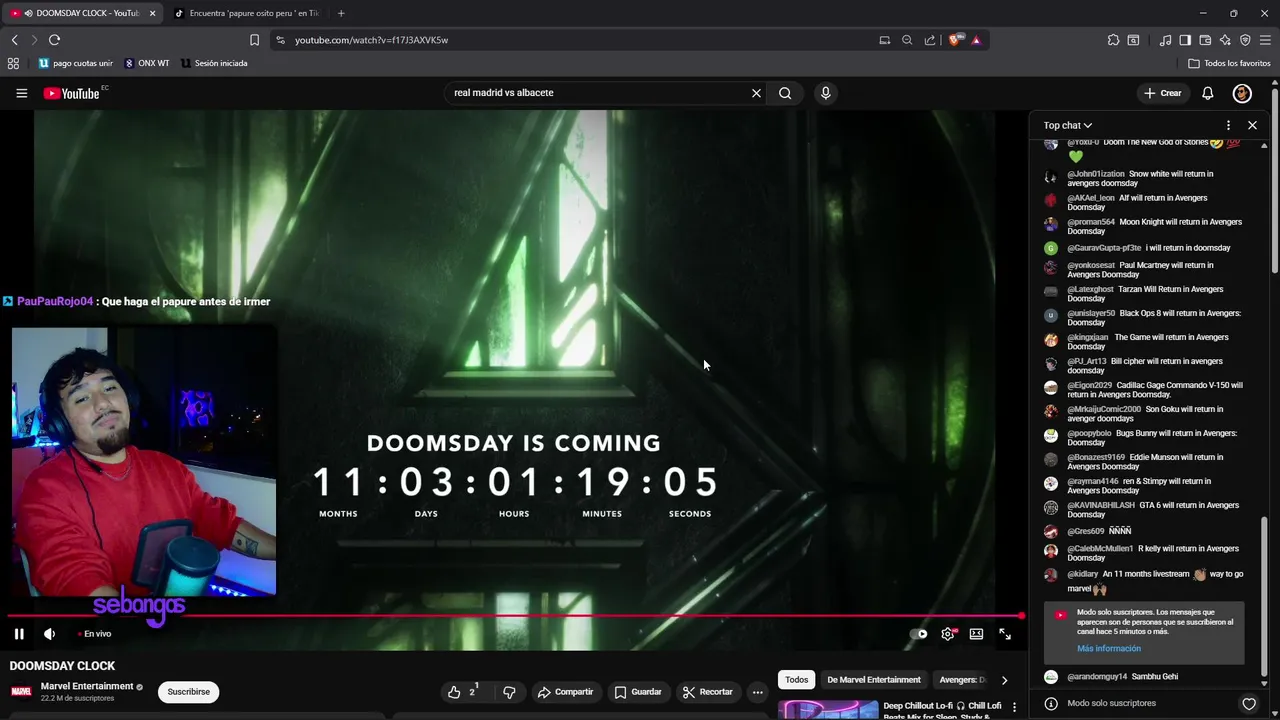
Task: Toggle browser sidebar panel
Action: tap(1185, 40)
